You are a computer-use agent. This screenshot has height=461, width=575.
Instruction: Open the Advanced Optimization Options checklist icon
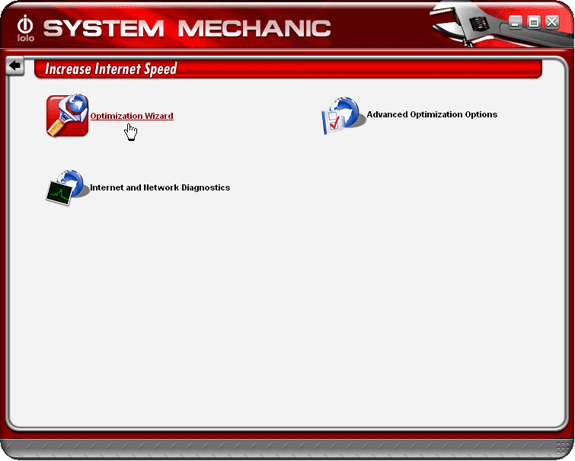click(x=344, y=115)
